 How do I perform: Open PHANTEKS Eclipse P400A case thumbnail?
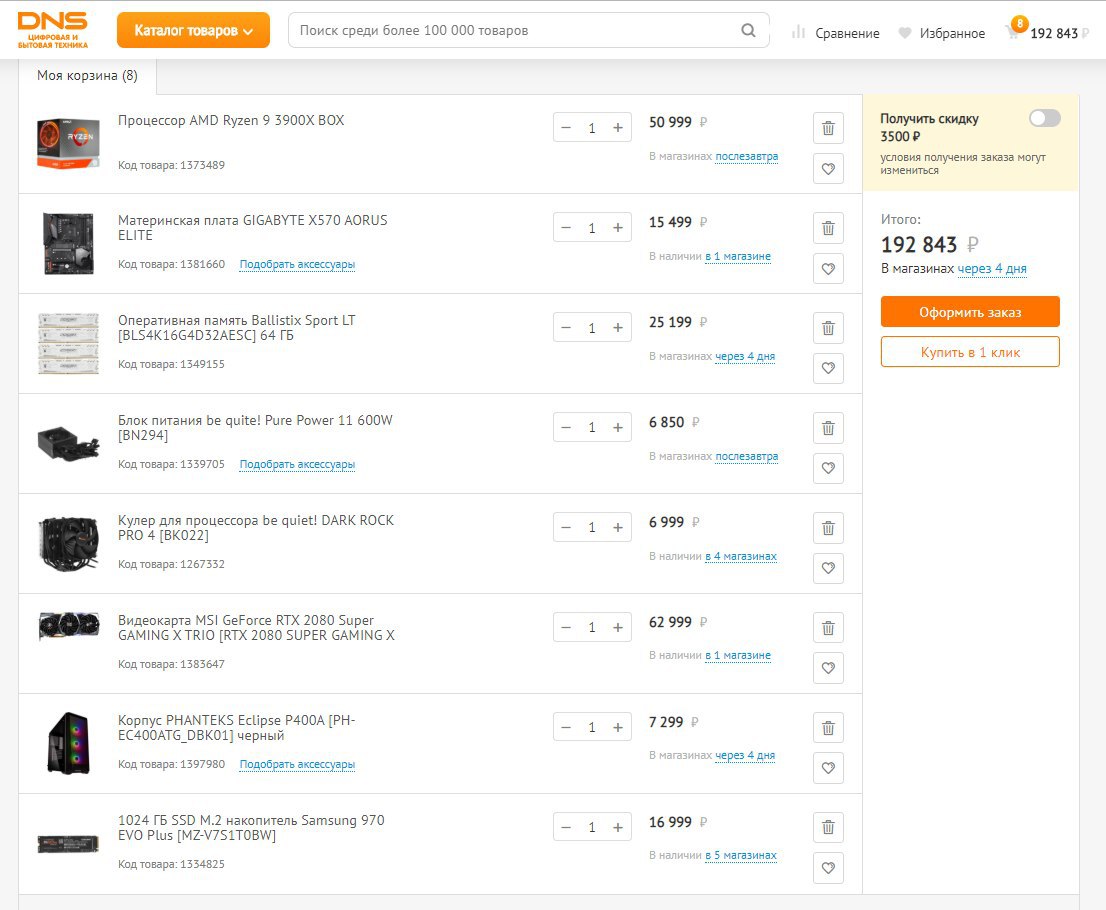click(x=68, y=743)
